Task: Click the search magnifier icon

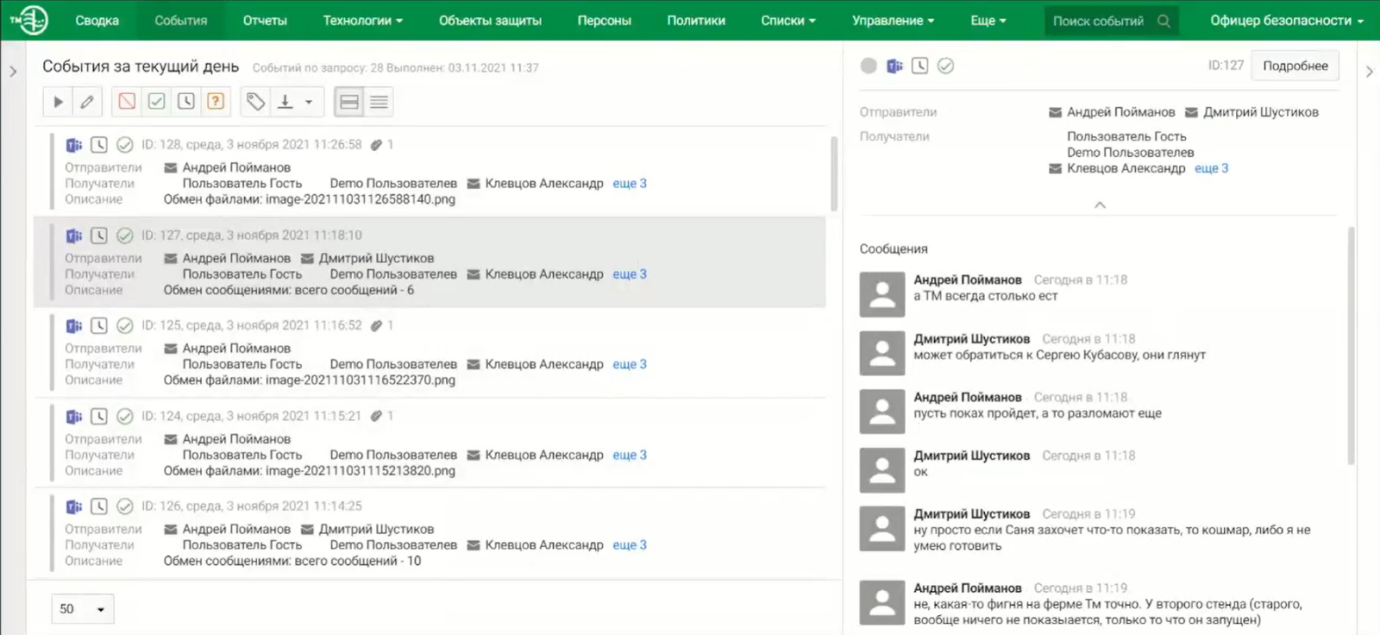Action: [x=1164, y=21]
